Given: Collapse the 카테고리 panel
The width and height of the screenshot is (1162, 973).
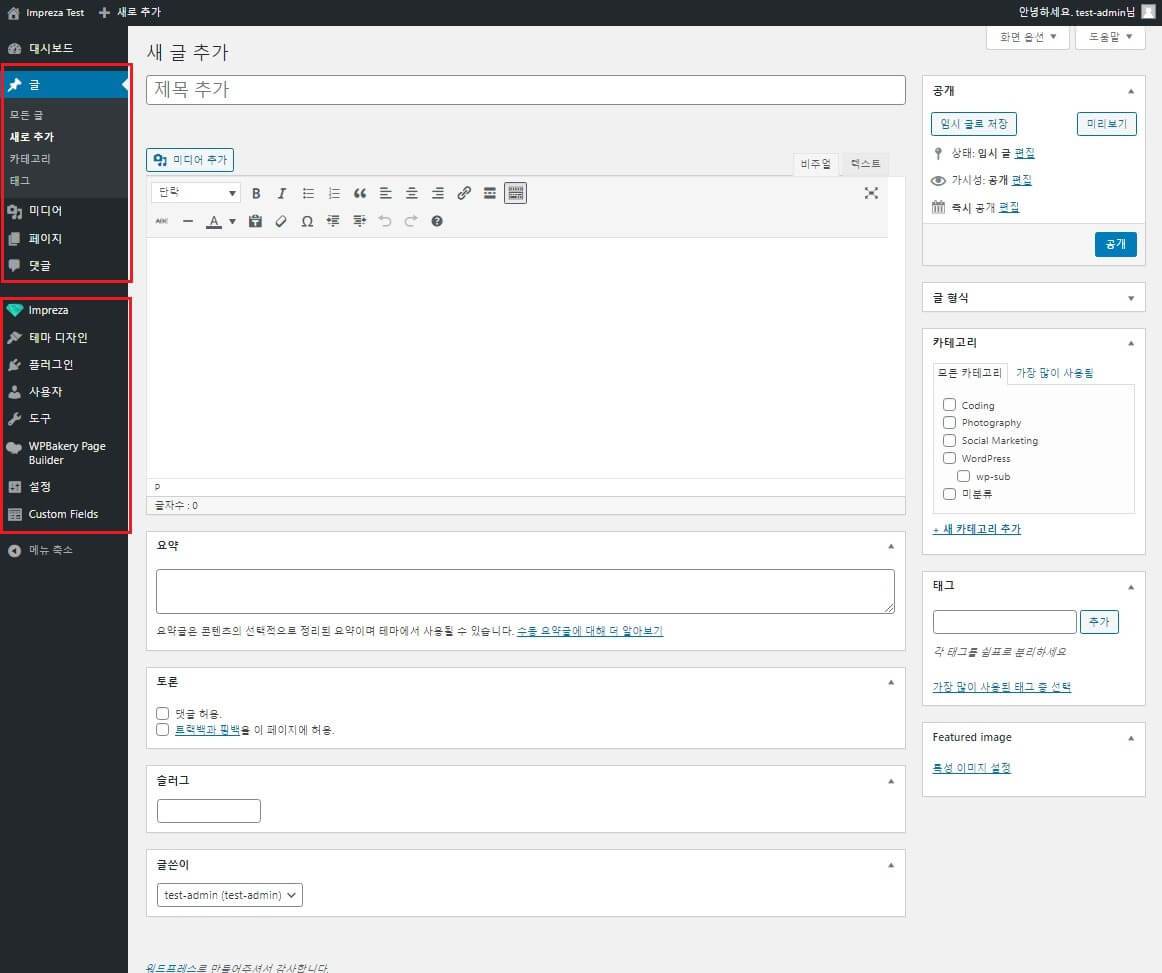Looking at the screenshot, I should (1131, 343).
